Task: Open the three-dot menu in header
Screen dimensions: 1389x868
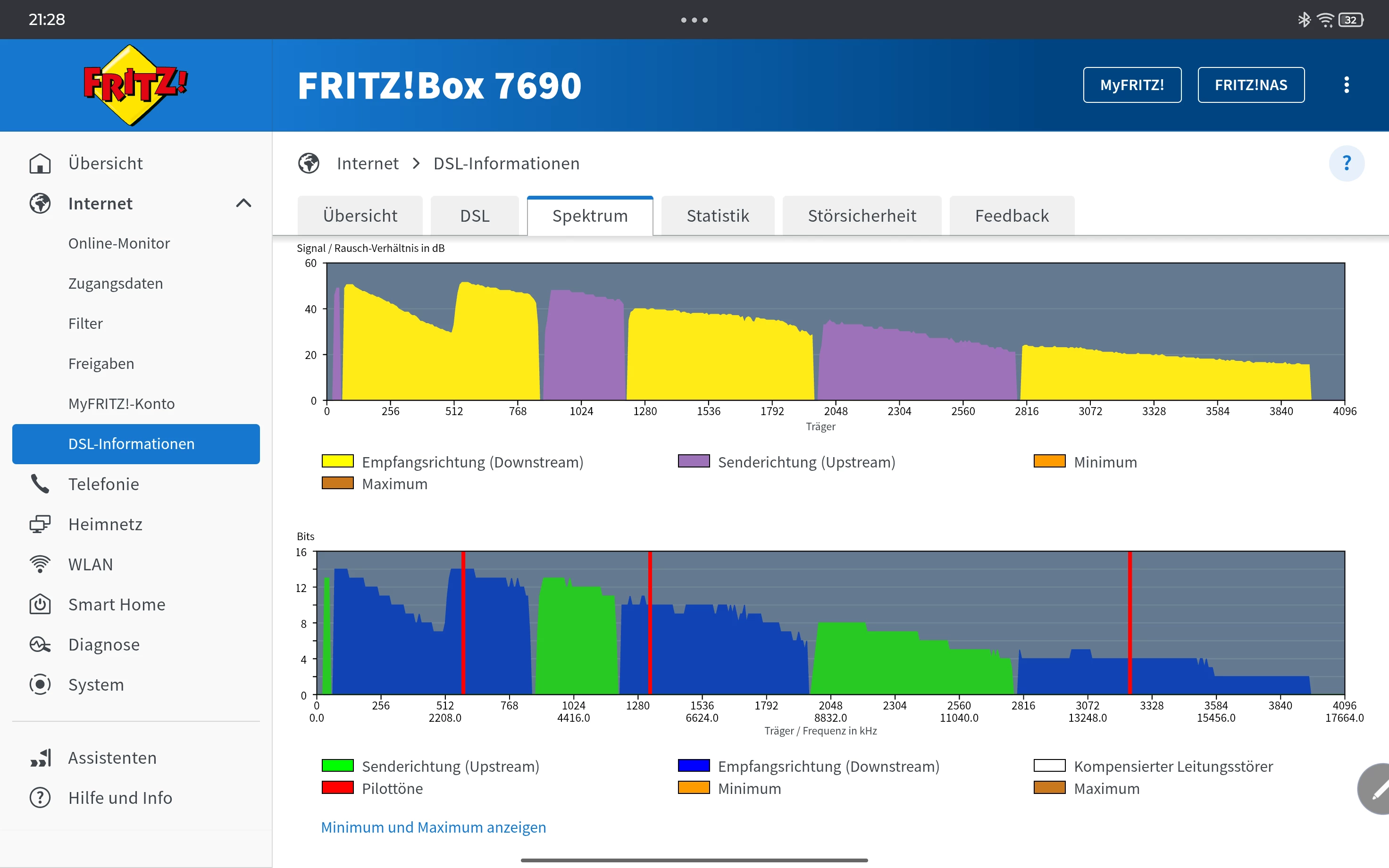Action: [x=1346, y=85]
